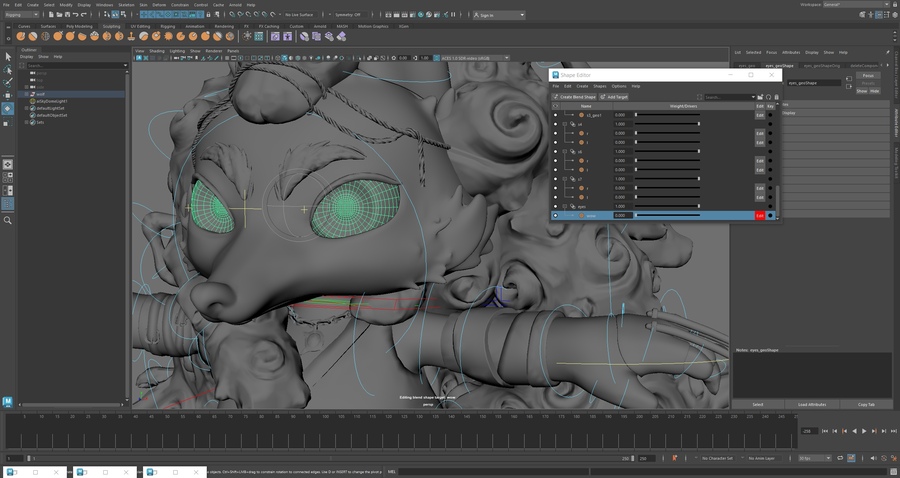Click the Lasso select tool
This screenshot has width=900, height=478.
pos(8,70)
